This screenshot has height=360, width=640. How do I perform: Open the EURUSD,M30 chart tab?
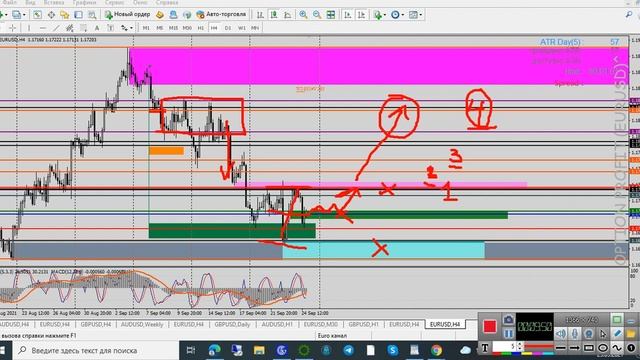pos(321,324)
